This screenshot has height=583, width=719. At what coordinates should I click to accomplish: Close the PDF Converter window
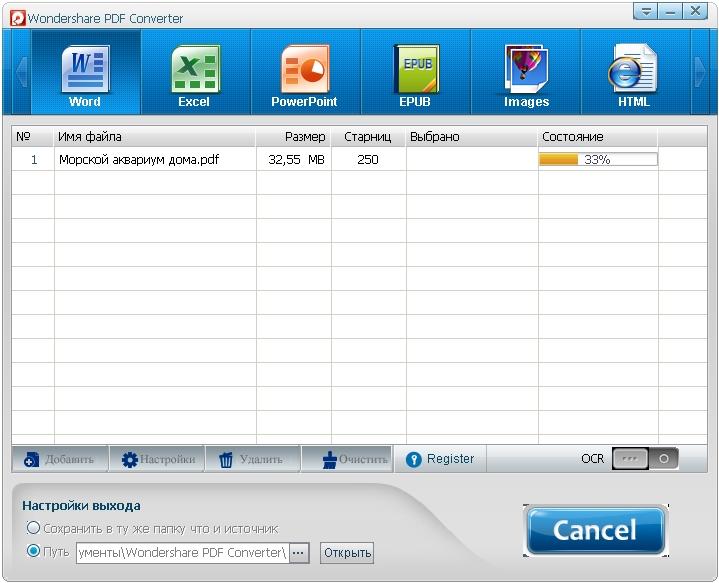point(695,11)
